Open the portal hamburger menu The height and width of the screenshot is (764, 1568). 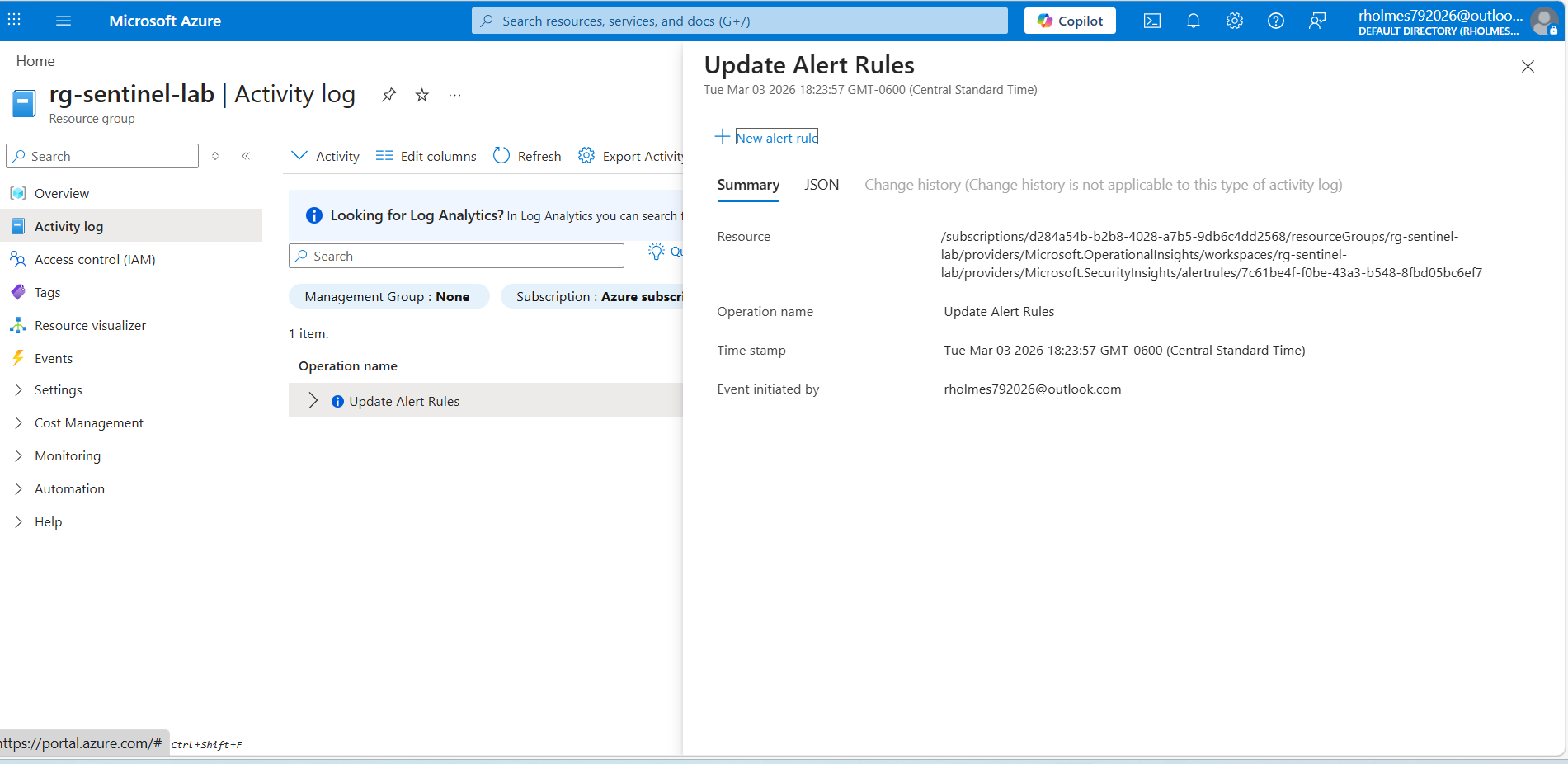tap(64, 21)
